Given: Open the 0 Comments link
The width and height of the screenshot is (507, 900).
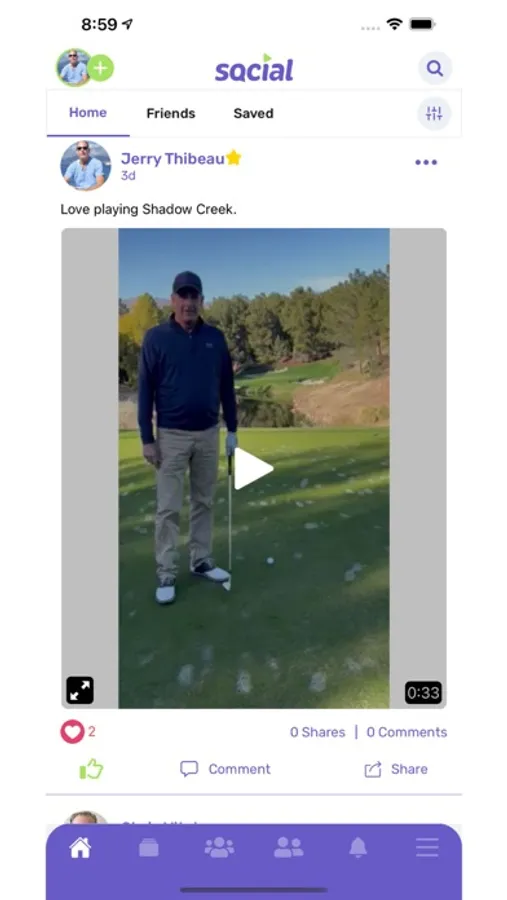Looking at the screenshot, I should tap(407, 732).
